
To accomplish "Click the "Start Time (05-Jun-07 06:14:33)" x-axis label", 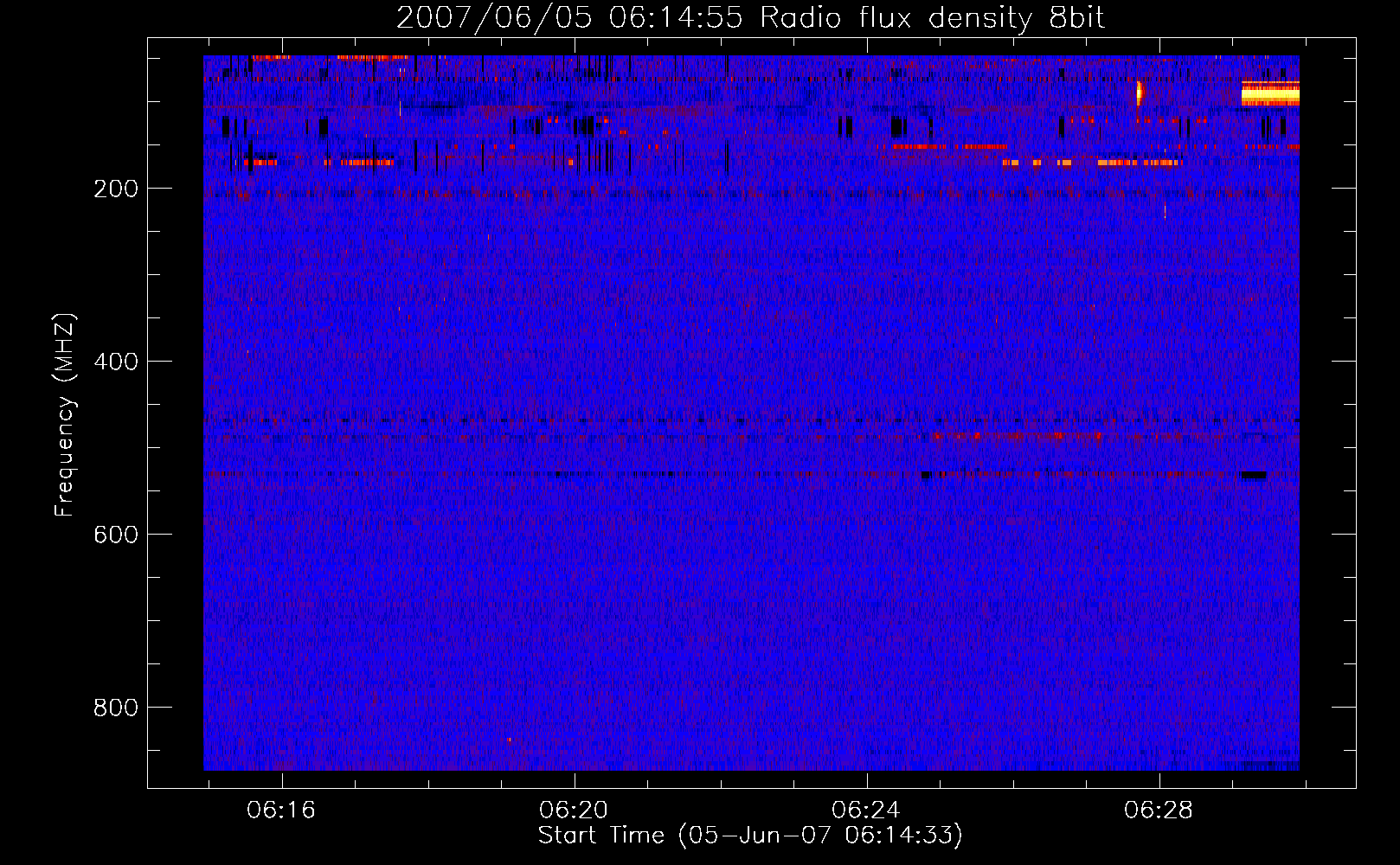I will pyautogui.click(x=750, y=836).
